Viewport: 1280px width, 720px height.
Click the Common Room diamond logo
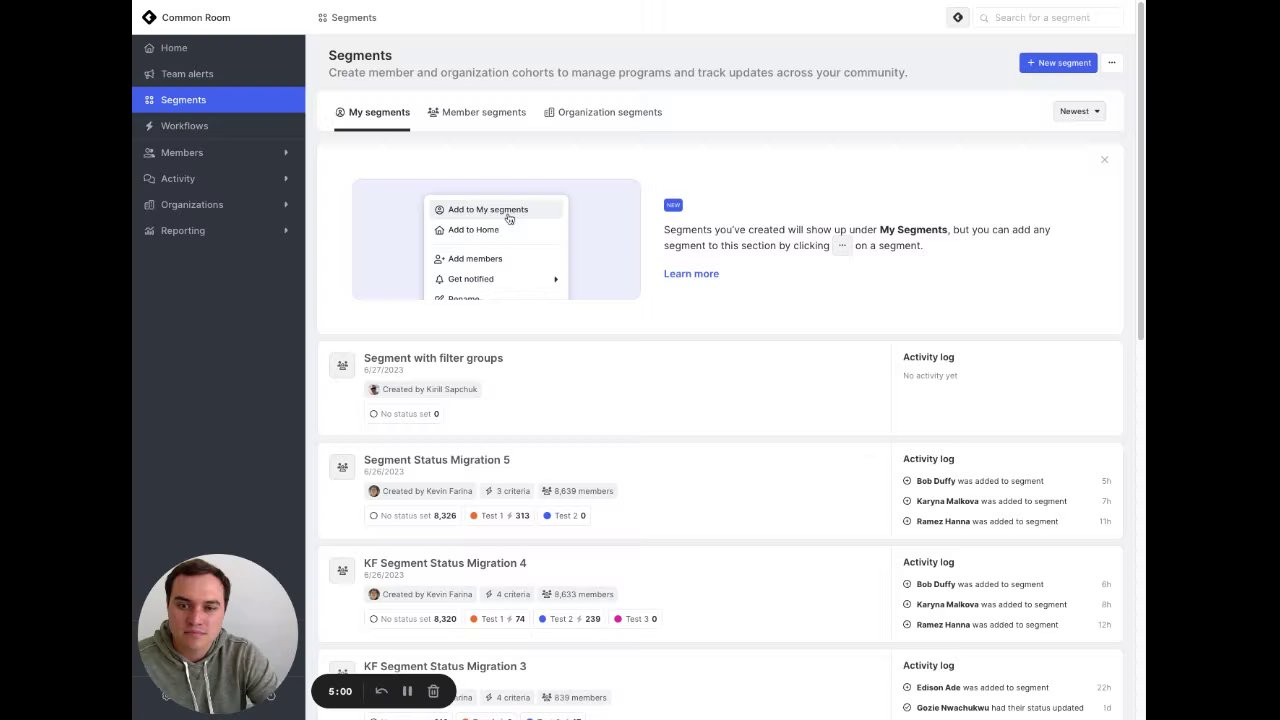click(x=149, y=17)
